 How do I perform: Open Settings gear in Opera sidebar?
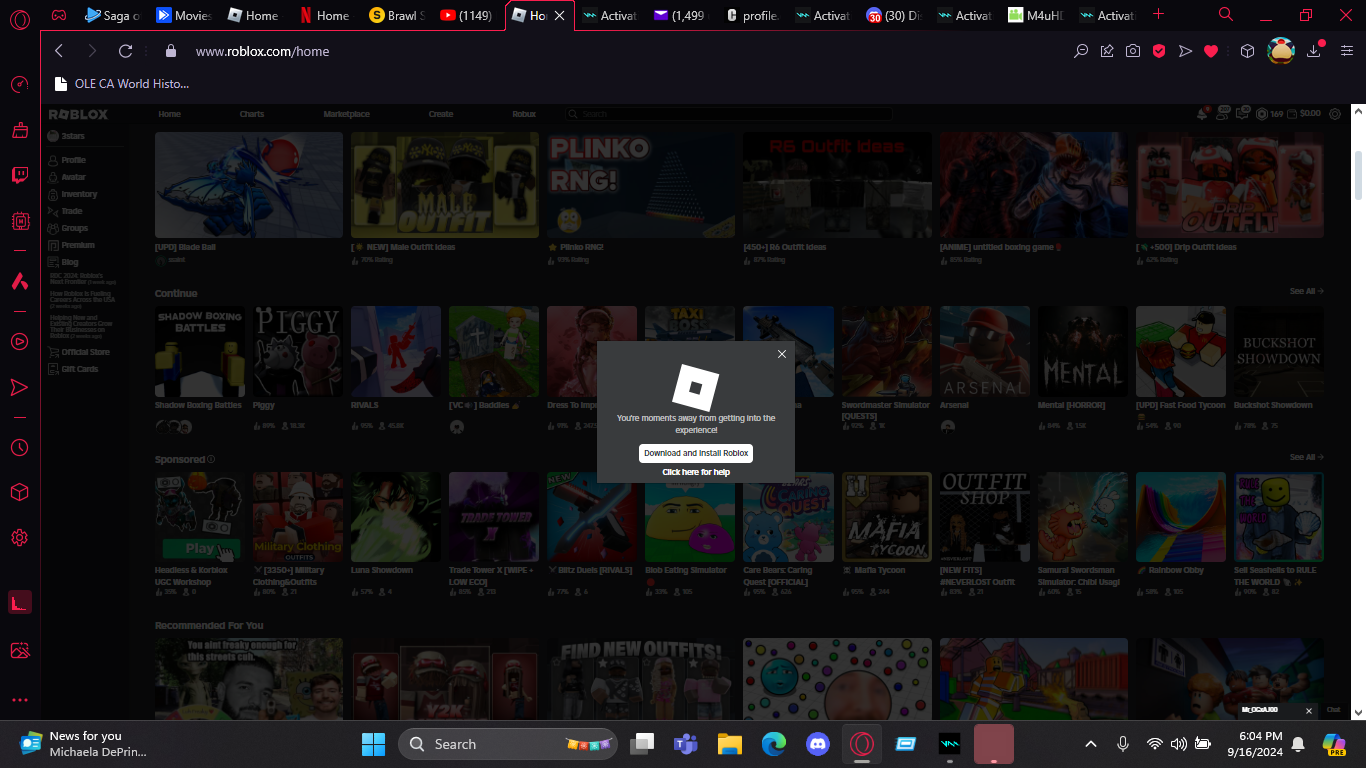19,538
